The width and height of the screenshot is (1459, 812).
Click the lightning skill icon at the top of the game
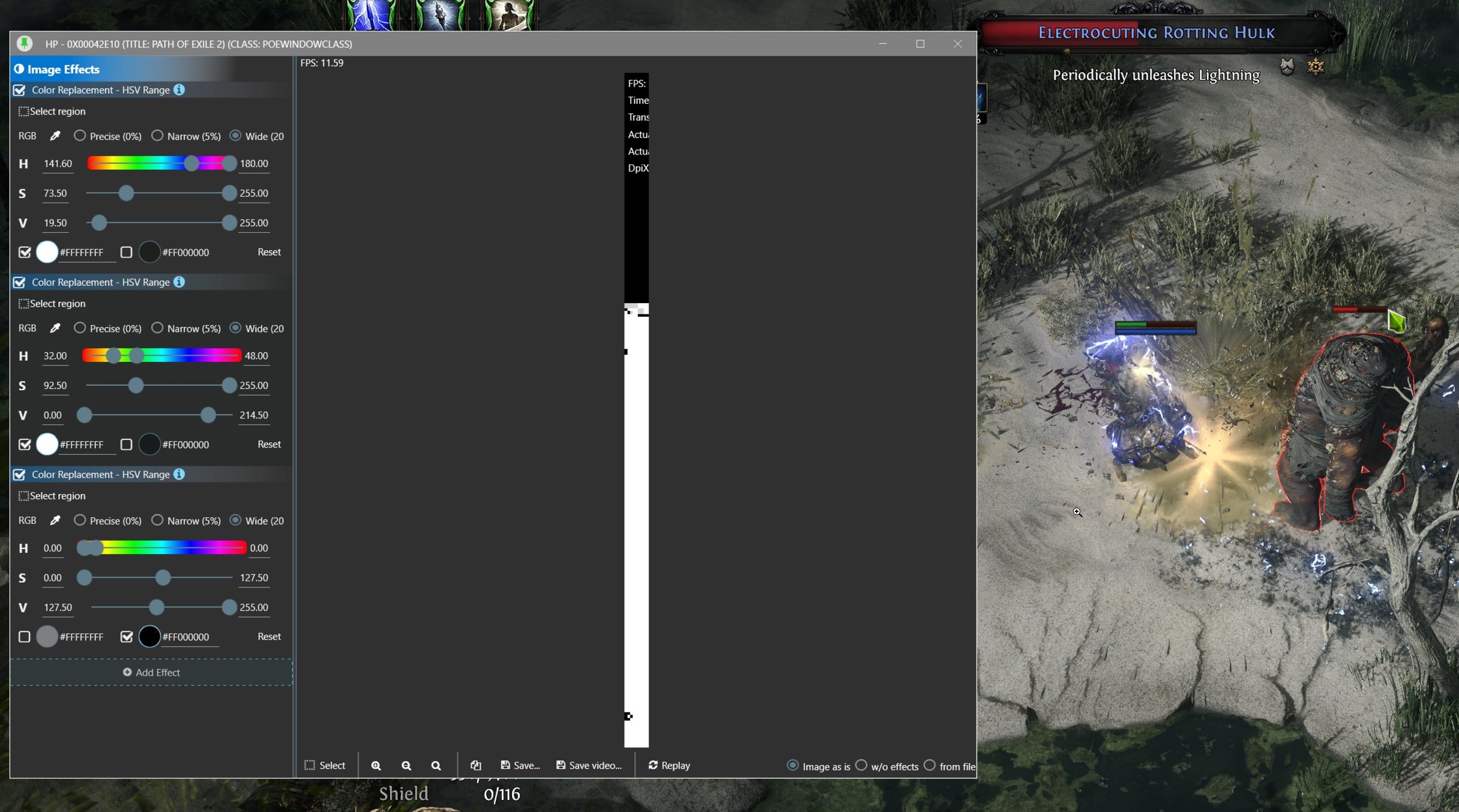[x=372, y=14]
